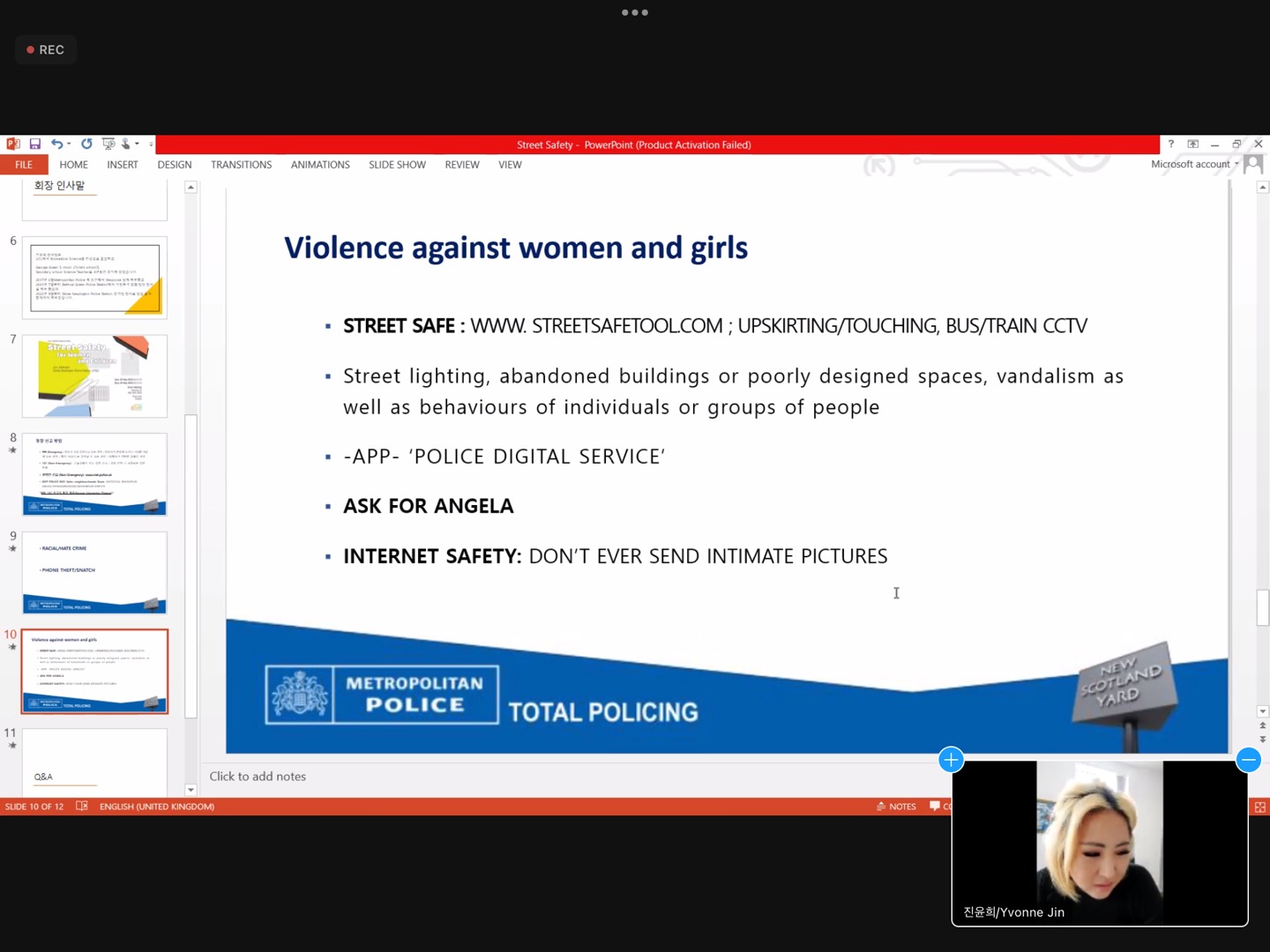The height and width of the screenshot is (952, 1270).
Task: Customize the Quick Access Toolbar
Action: pyautogui.click(x=151, y=144)
